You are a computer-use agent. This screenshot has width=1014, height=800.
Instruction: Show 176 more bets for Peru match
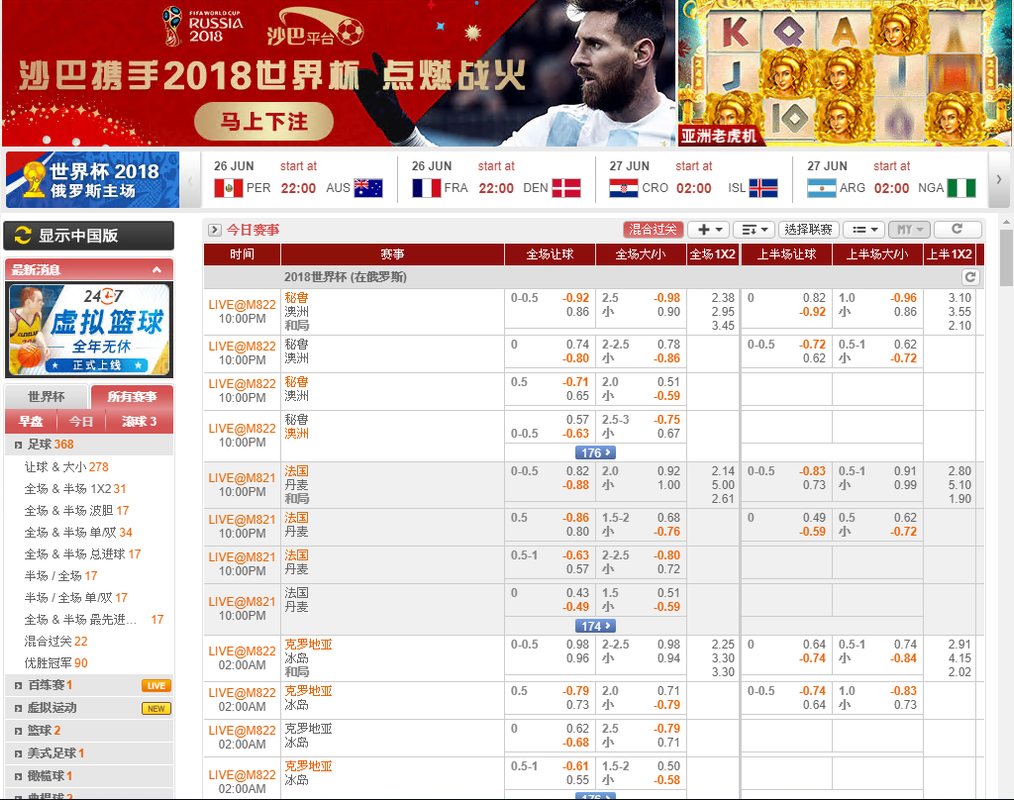(x=595, y=453)
